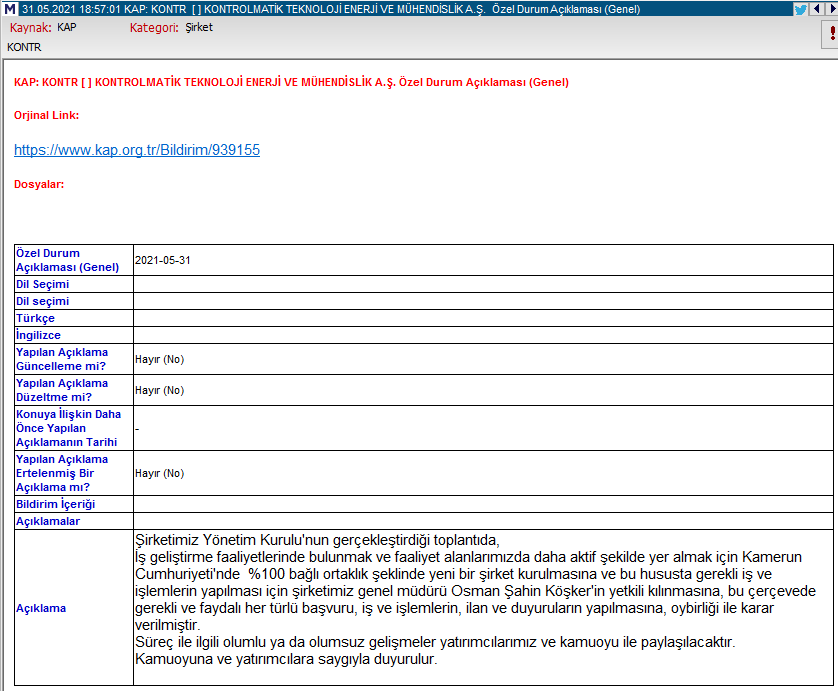Screen dimensions: 838x691
Task: Click the Yapılan Açıklama Güncelleme mi? label
Action: pyautogui.click(x=62, y=359)
